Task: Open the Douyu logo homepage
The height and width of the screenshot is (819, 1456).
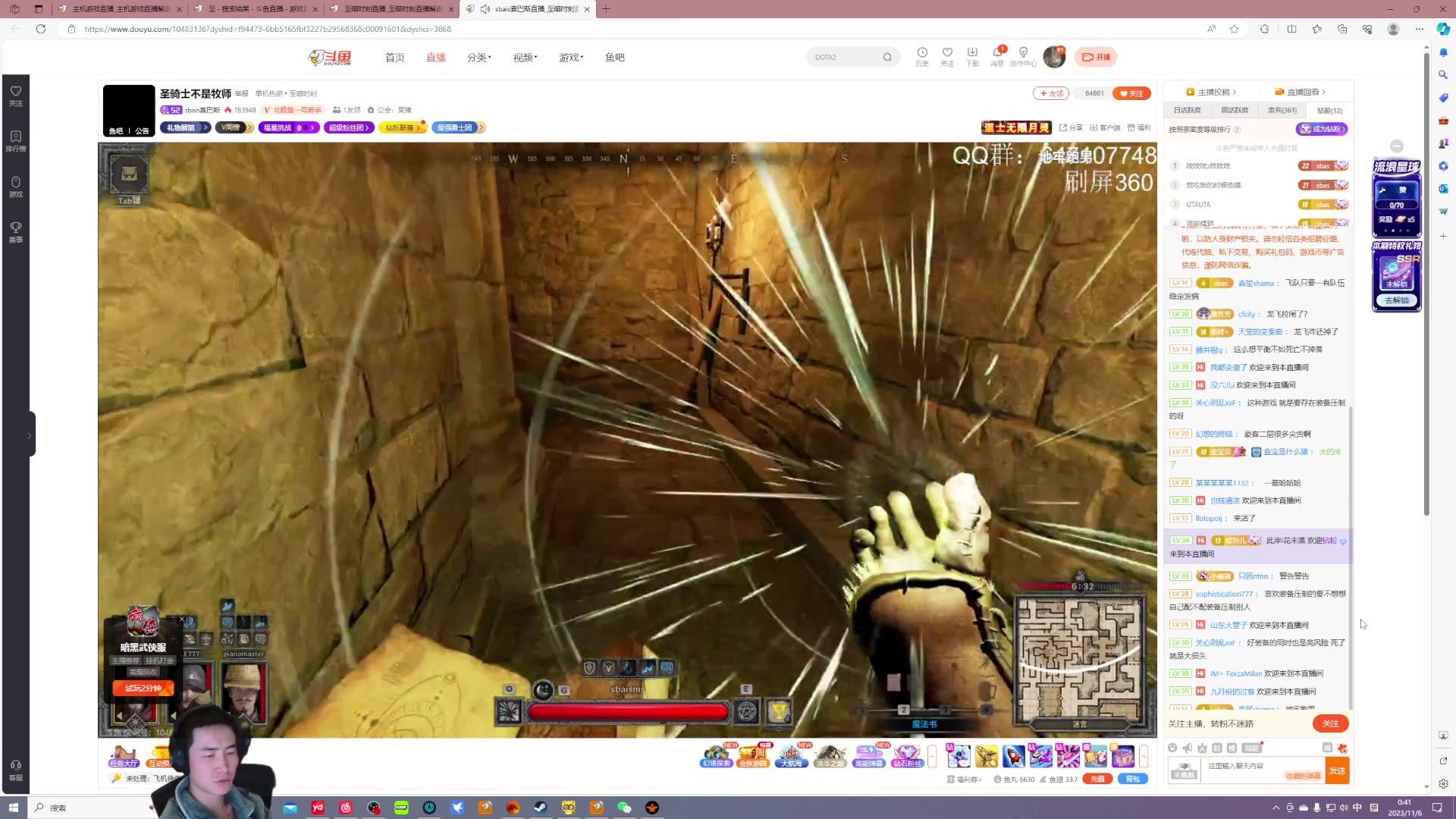Action: click(330, 58)
